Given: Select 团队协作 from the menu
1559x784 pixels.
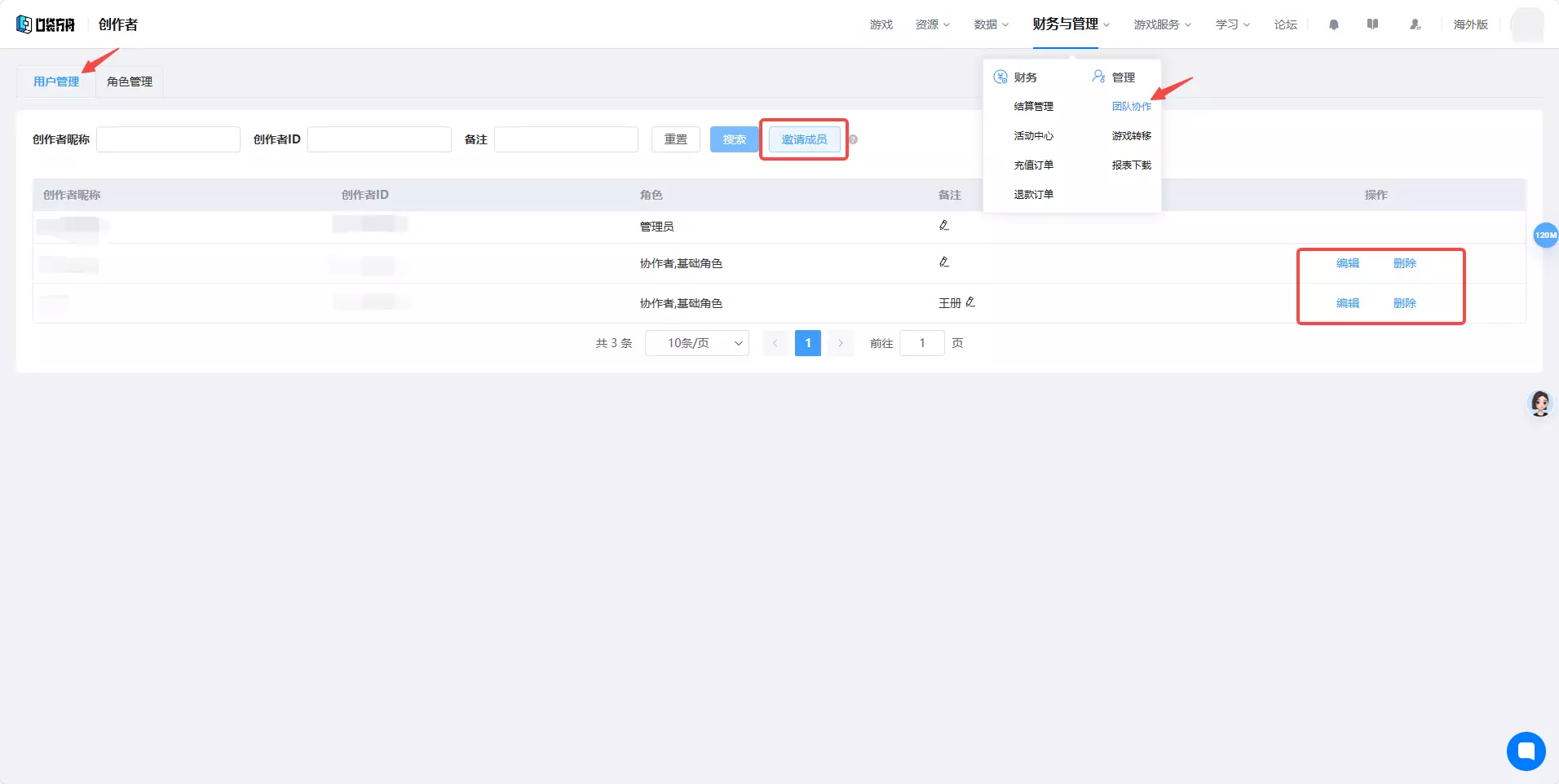Looking at the screenshot, I should pyautogui.click(x=1132, y=106).
